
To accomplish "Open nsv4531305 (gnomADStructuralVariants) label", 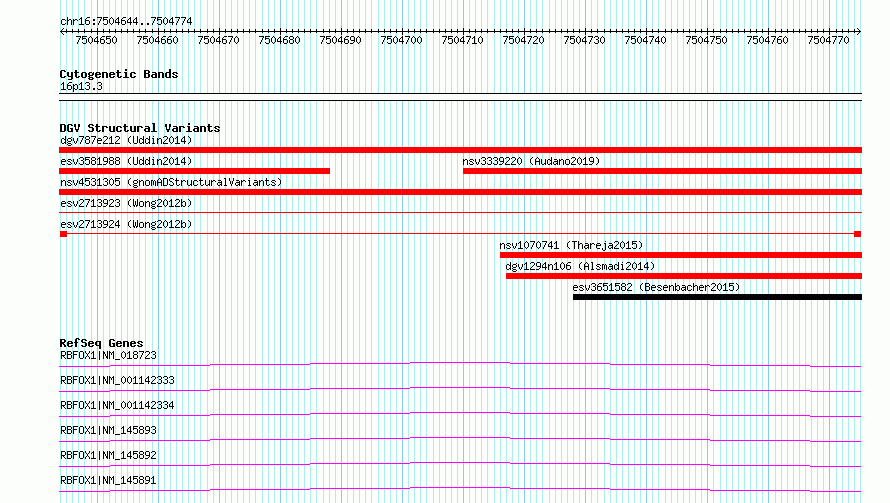I will point(171,182).
